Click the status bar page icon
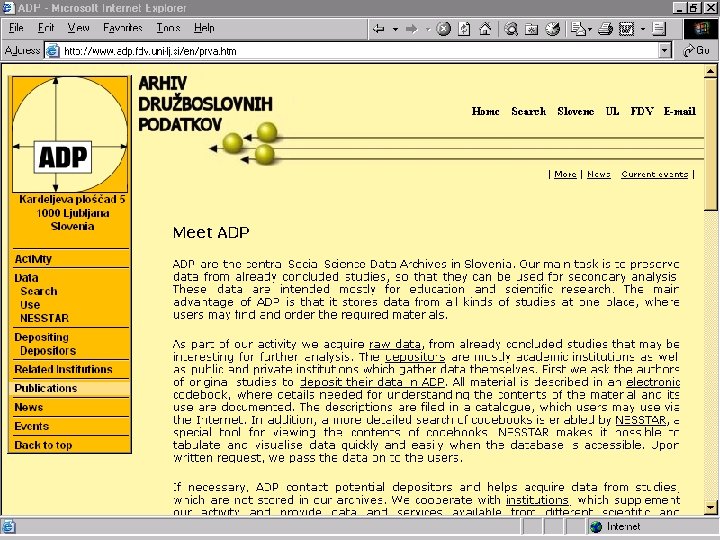The width and height of the screenshot is (720, 540). point(9,527)
